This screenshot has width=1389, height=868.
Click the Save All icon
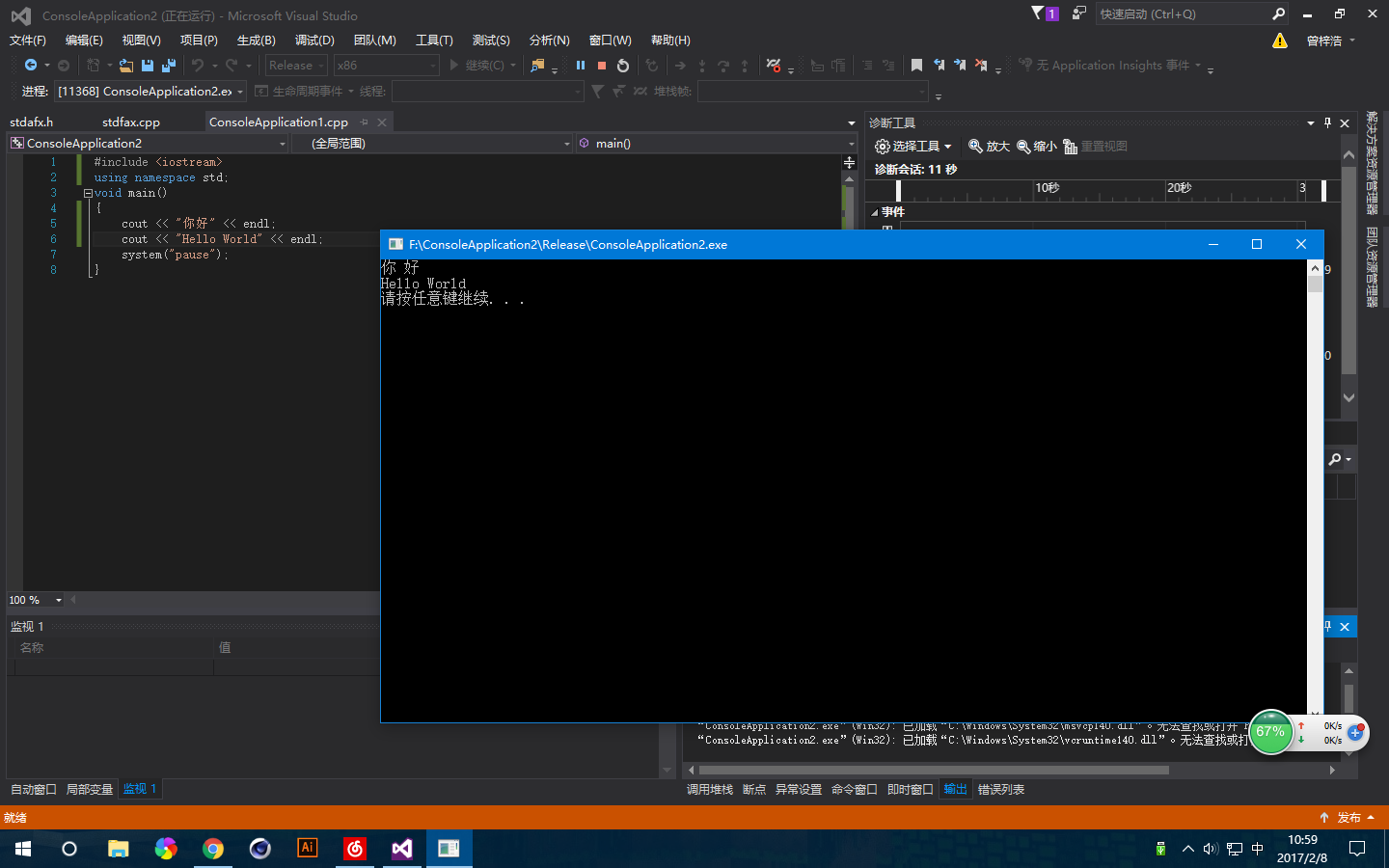pyautogui.click(x=169, y=66)
